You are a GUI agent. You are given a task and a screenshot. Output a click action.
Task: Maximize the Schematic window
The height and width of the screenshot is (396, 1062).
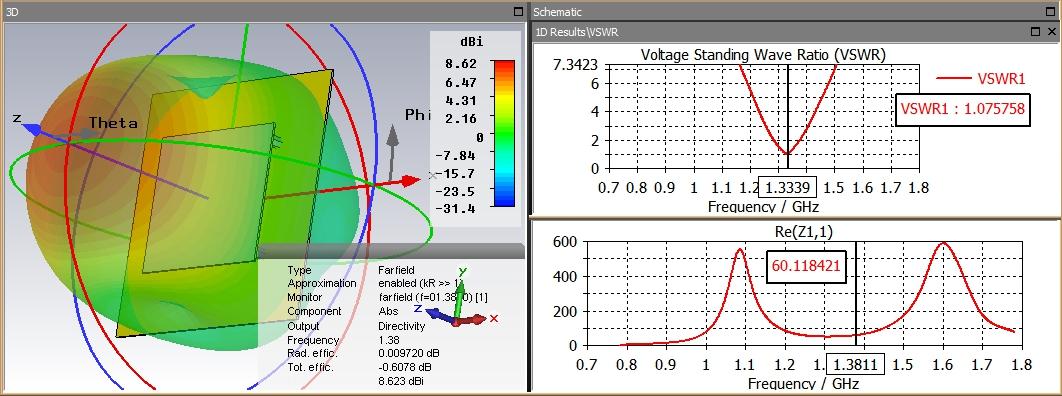click(1049, 12)
